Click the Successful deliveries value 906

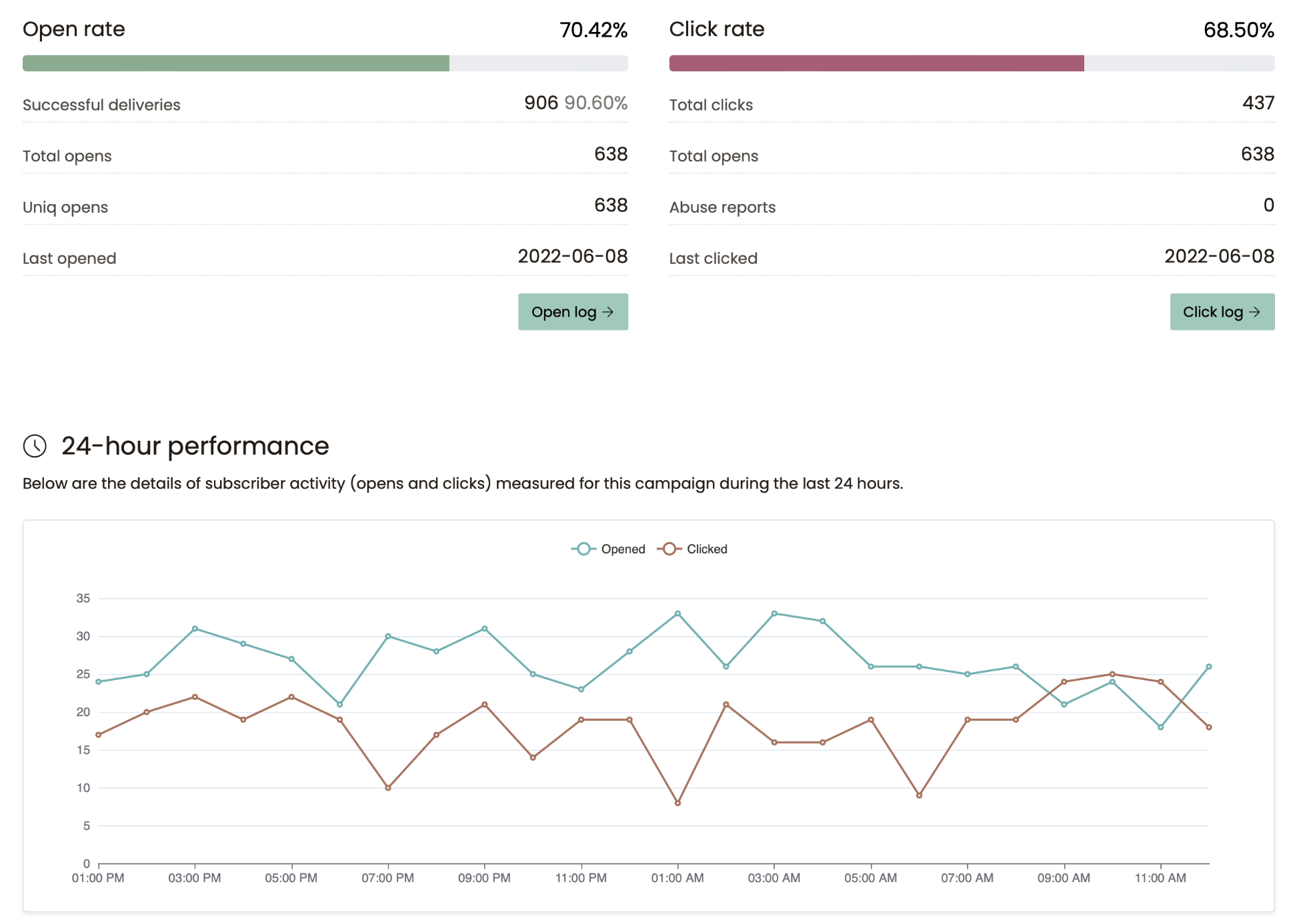(x=541, y=103)
